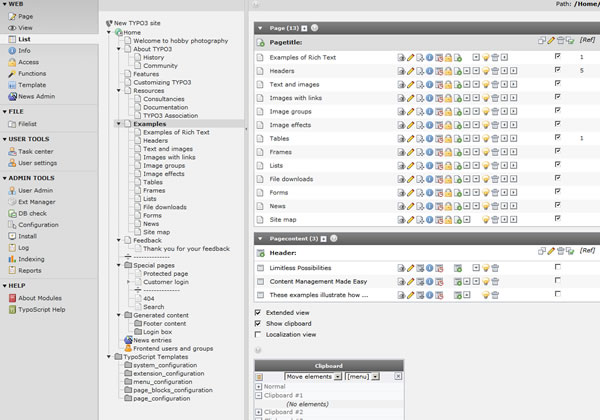This screenshot has height=420, width=600.
Task: Collapse the Pagecontent (3) section
Action: coord(261,238)
